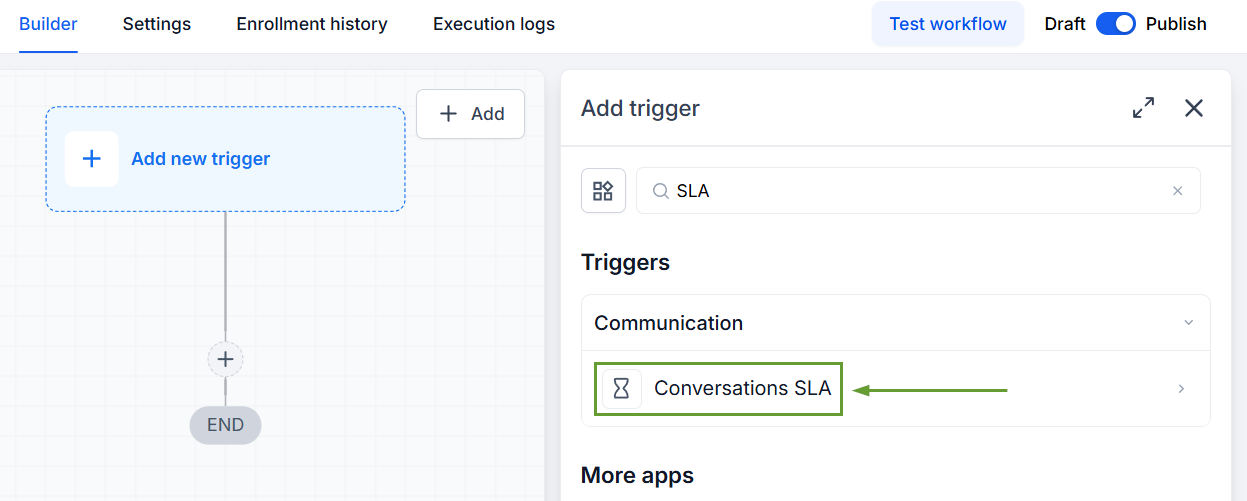1247x501 pixels.
Task: Collapse the Communication category chevron
Action: 1188,323
